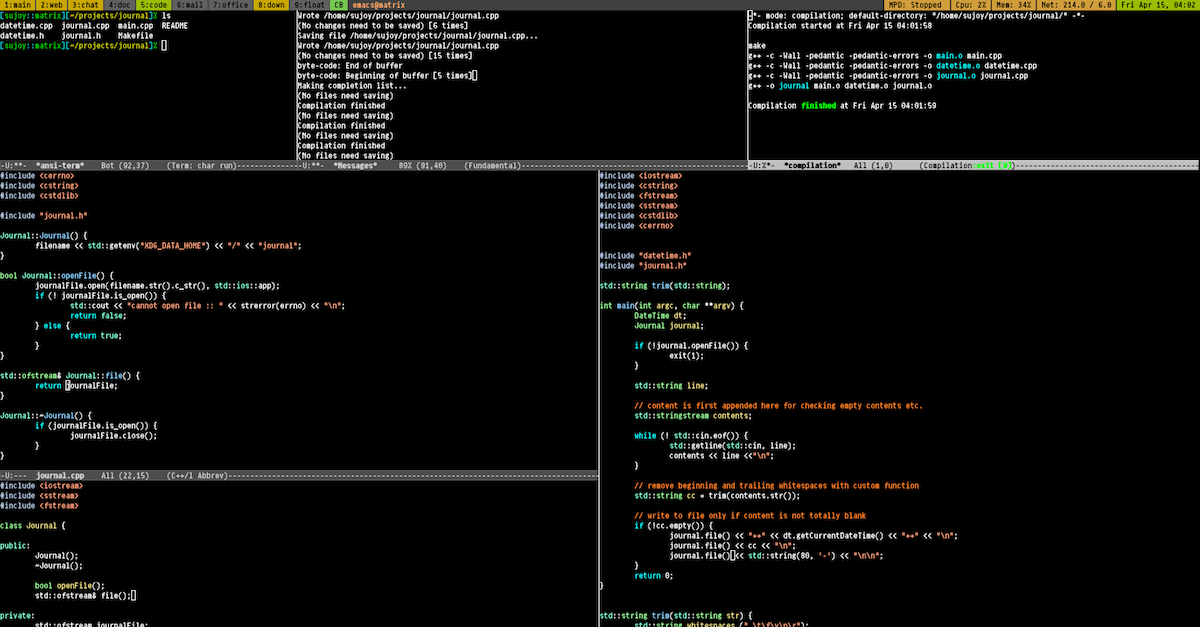Click the 'bool Journal::openFile() {' line
This screenshot has height=627, width=1200.
coord(58,275)
